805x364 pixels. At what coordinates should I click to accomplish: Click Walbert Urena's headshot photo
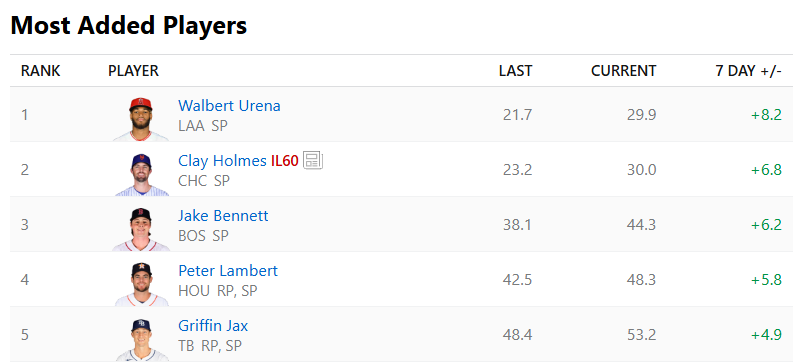click(141, 119)
